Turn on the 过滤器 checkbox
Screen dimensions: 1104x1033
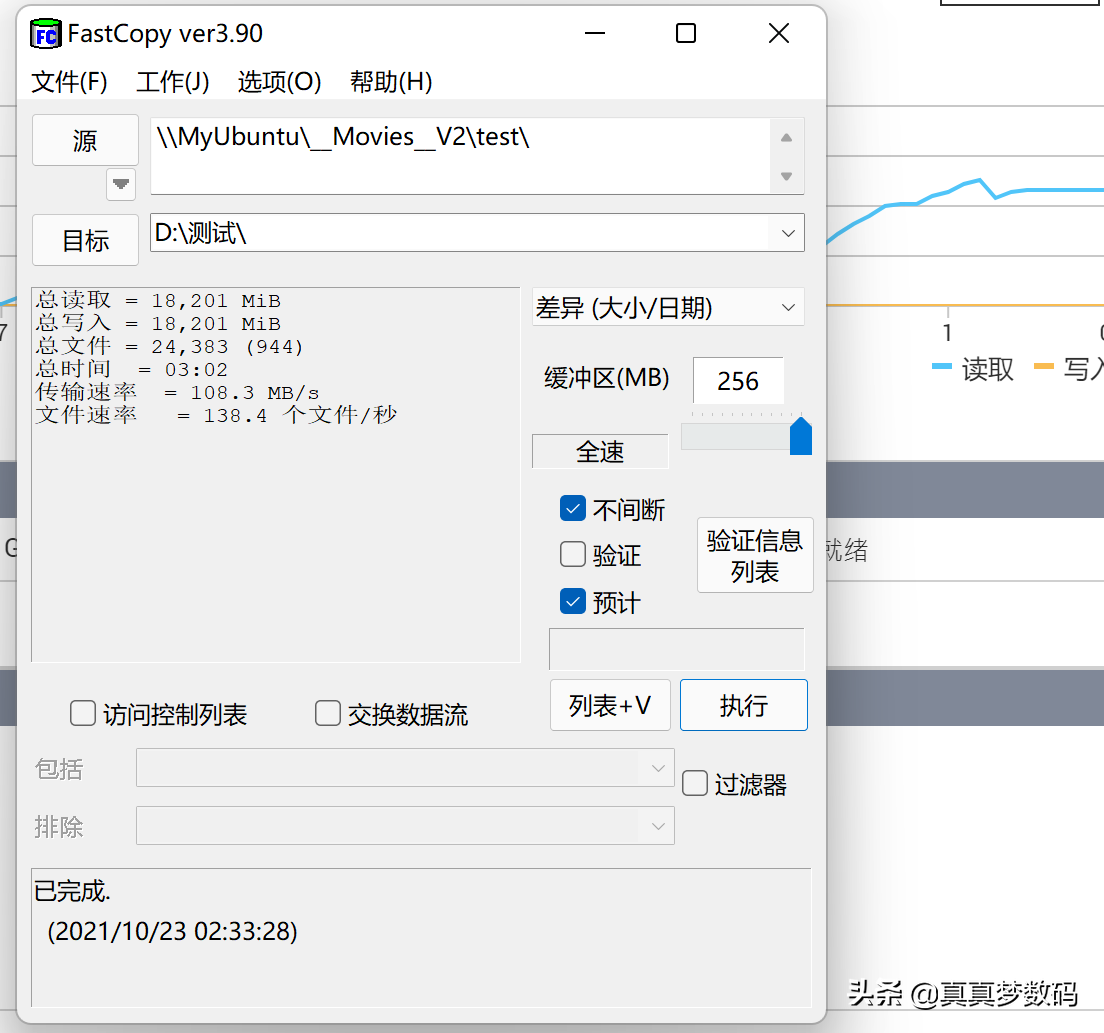695,783
